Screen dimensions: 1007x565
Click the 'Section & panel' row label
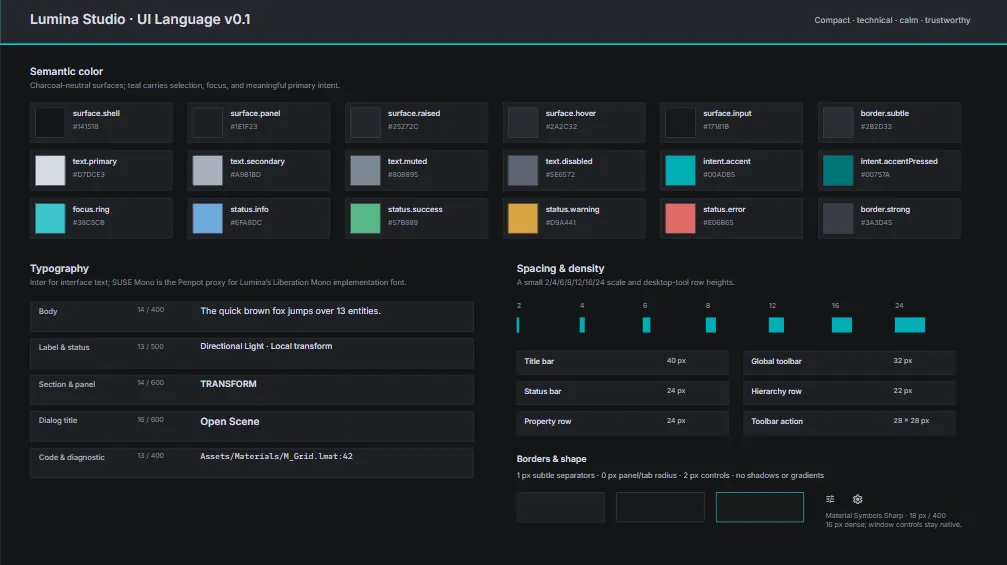(67, 385)
